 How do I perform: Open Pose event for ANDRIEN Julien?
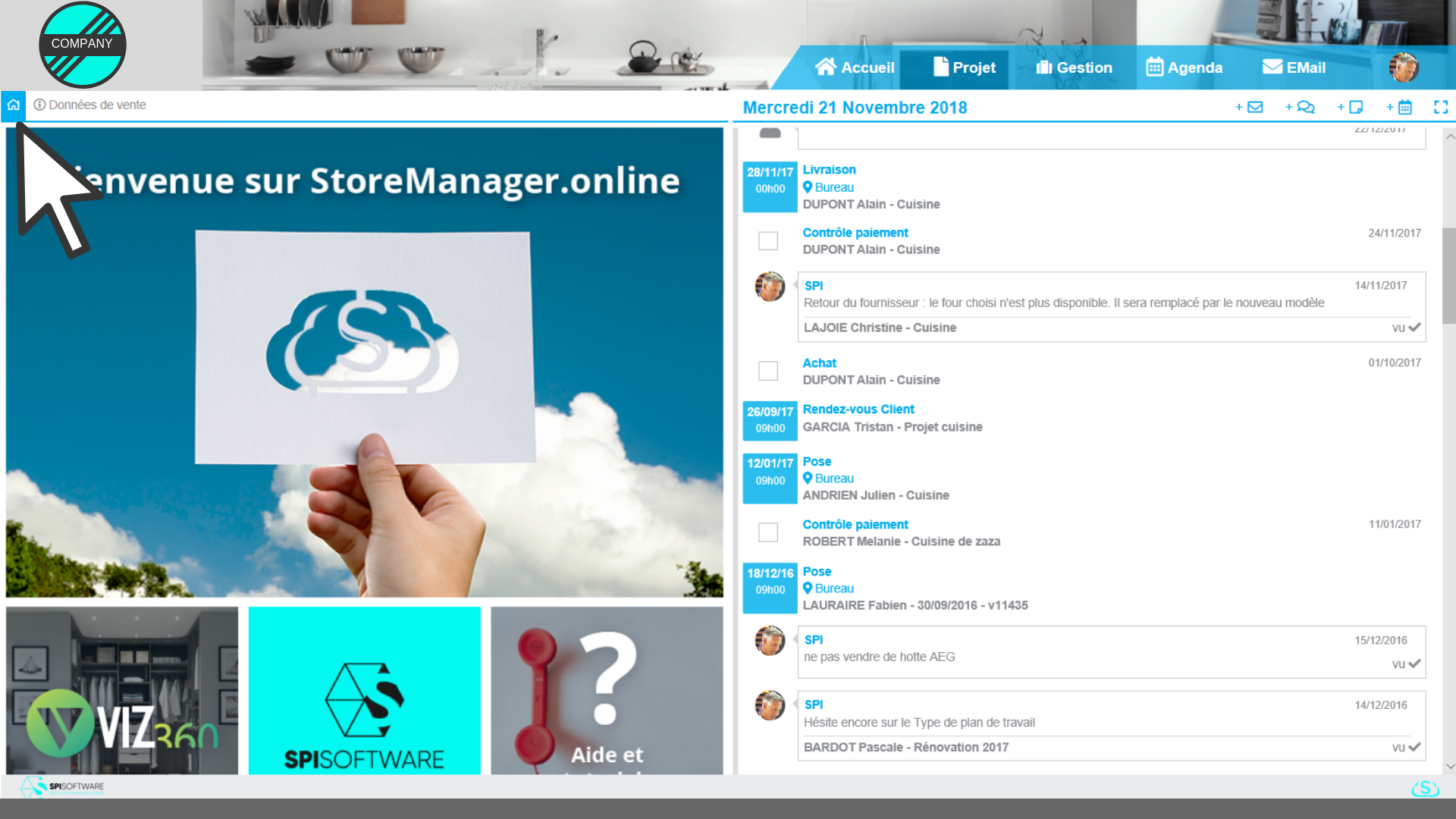(x=817, y=462)
